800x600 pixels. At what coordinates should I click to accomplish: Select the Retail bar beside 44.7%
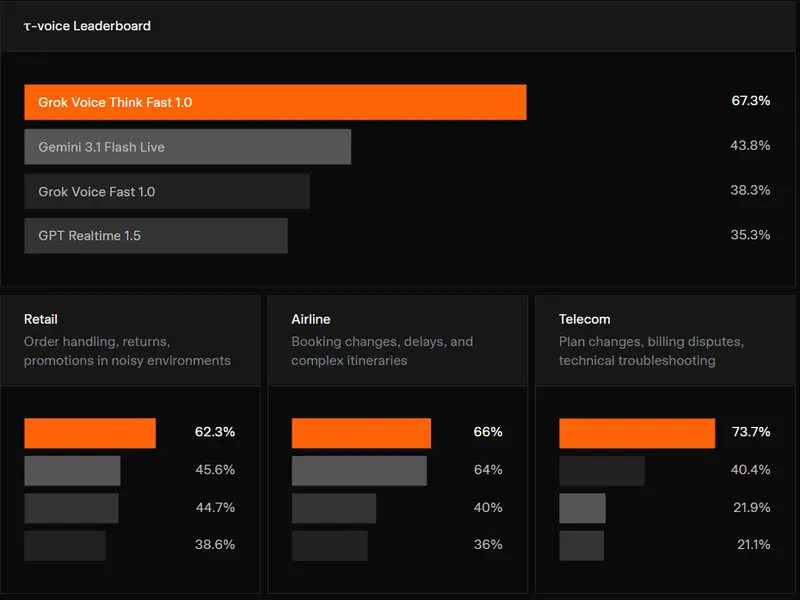click(71, 508)
